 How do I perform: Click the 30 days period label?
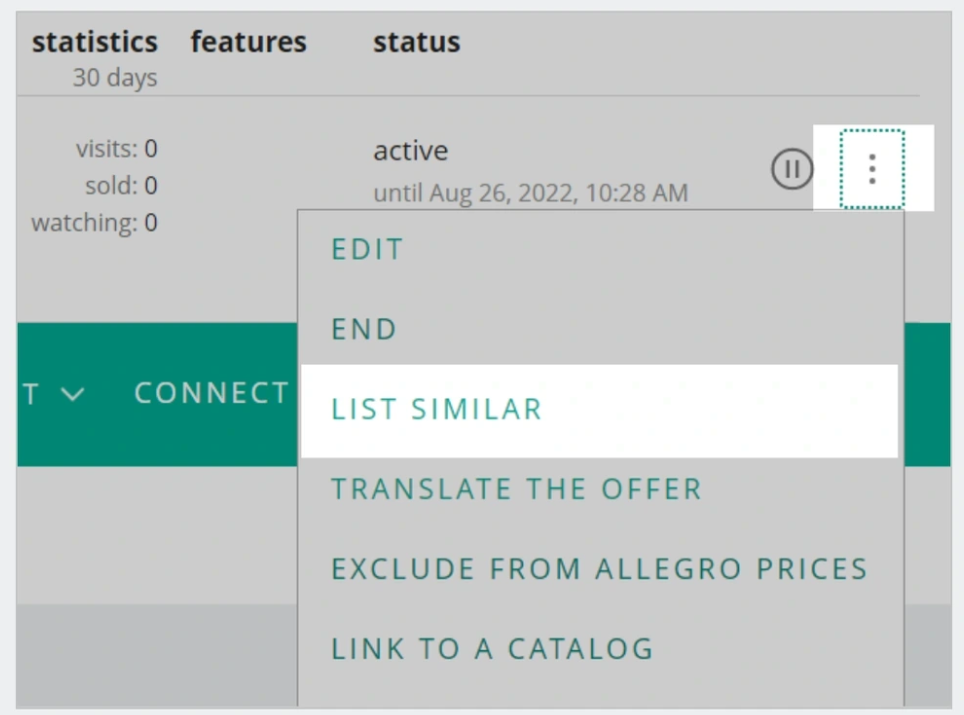[115, 77]
